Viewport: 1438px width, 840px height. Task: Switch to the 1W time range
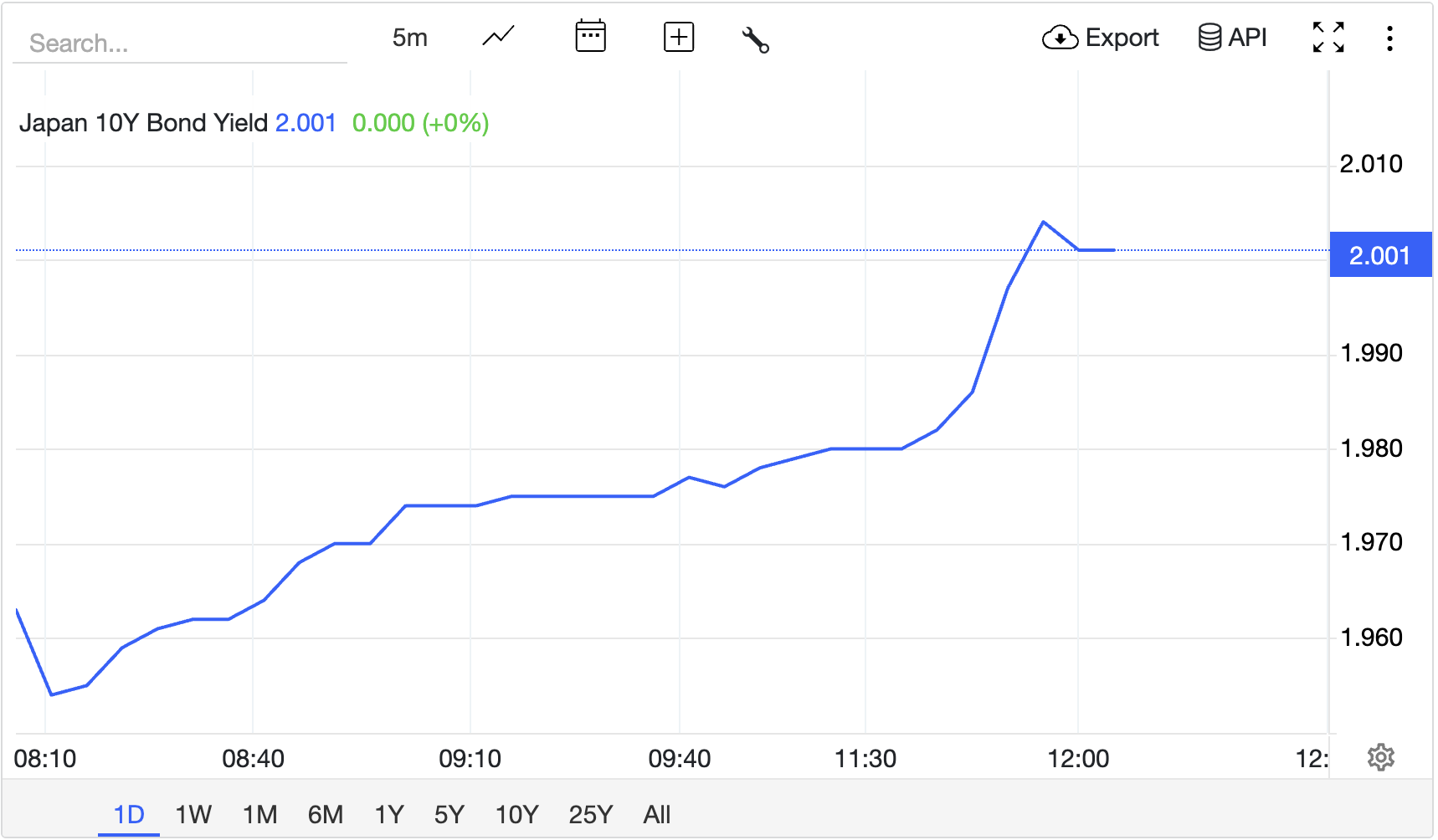[194, 813]
